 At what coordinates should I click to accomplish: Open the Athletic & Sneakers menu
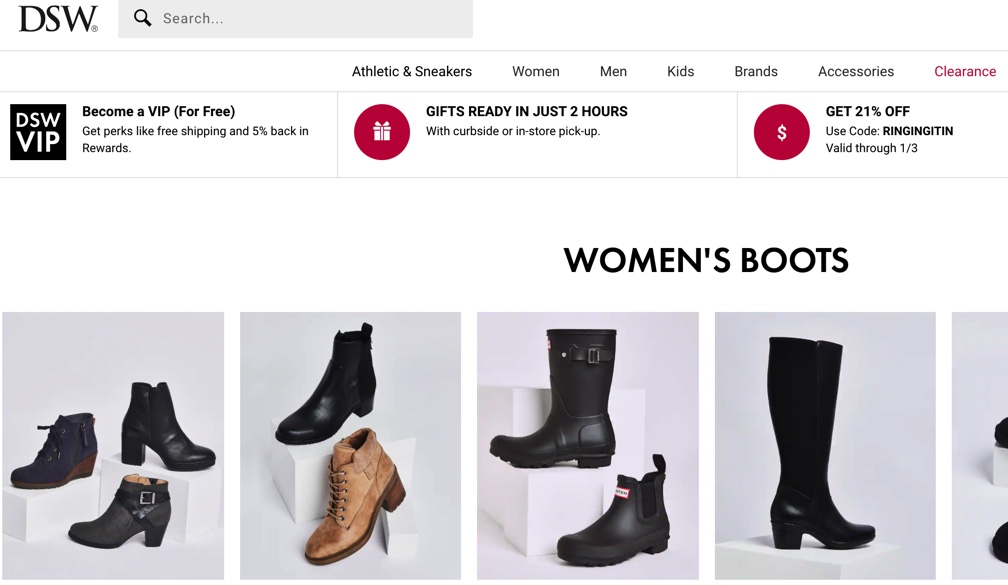pyautogui.click(x=411, y=71)
